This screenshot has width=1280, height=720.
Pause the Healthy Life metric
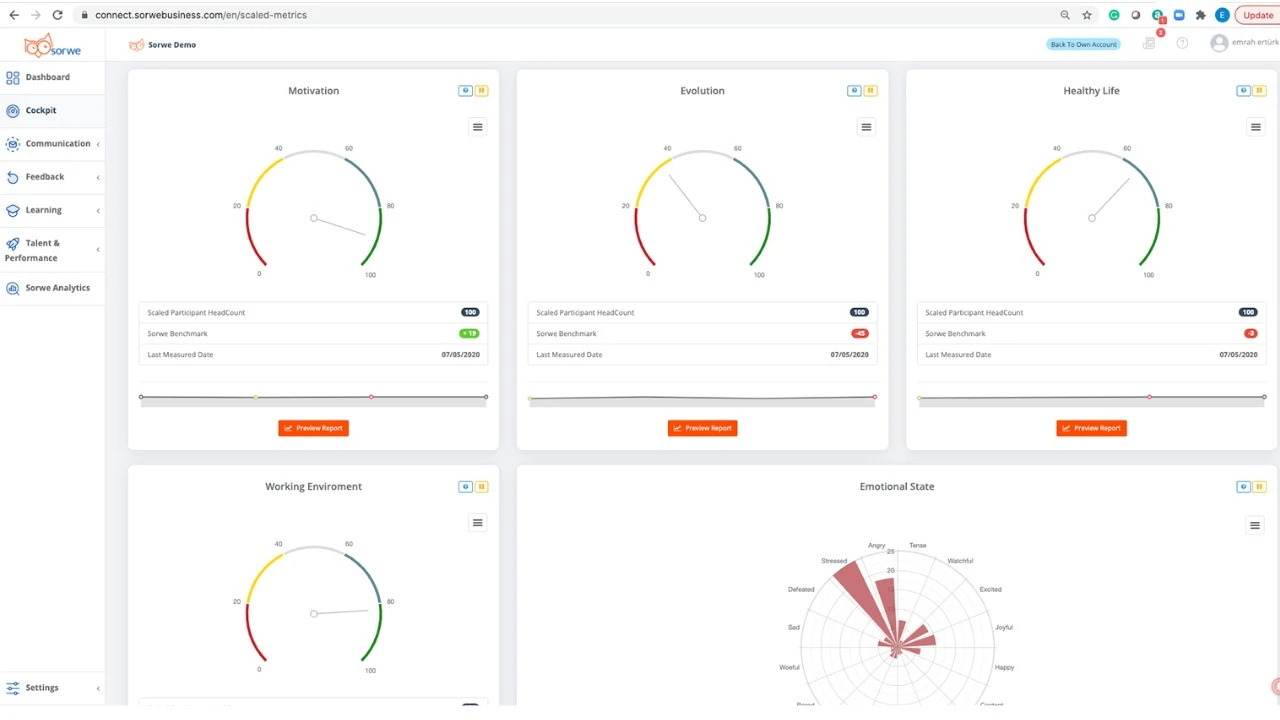click(x=1260, y=91)
